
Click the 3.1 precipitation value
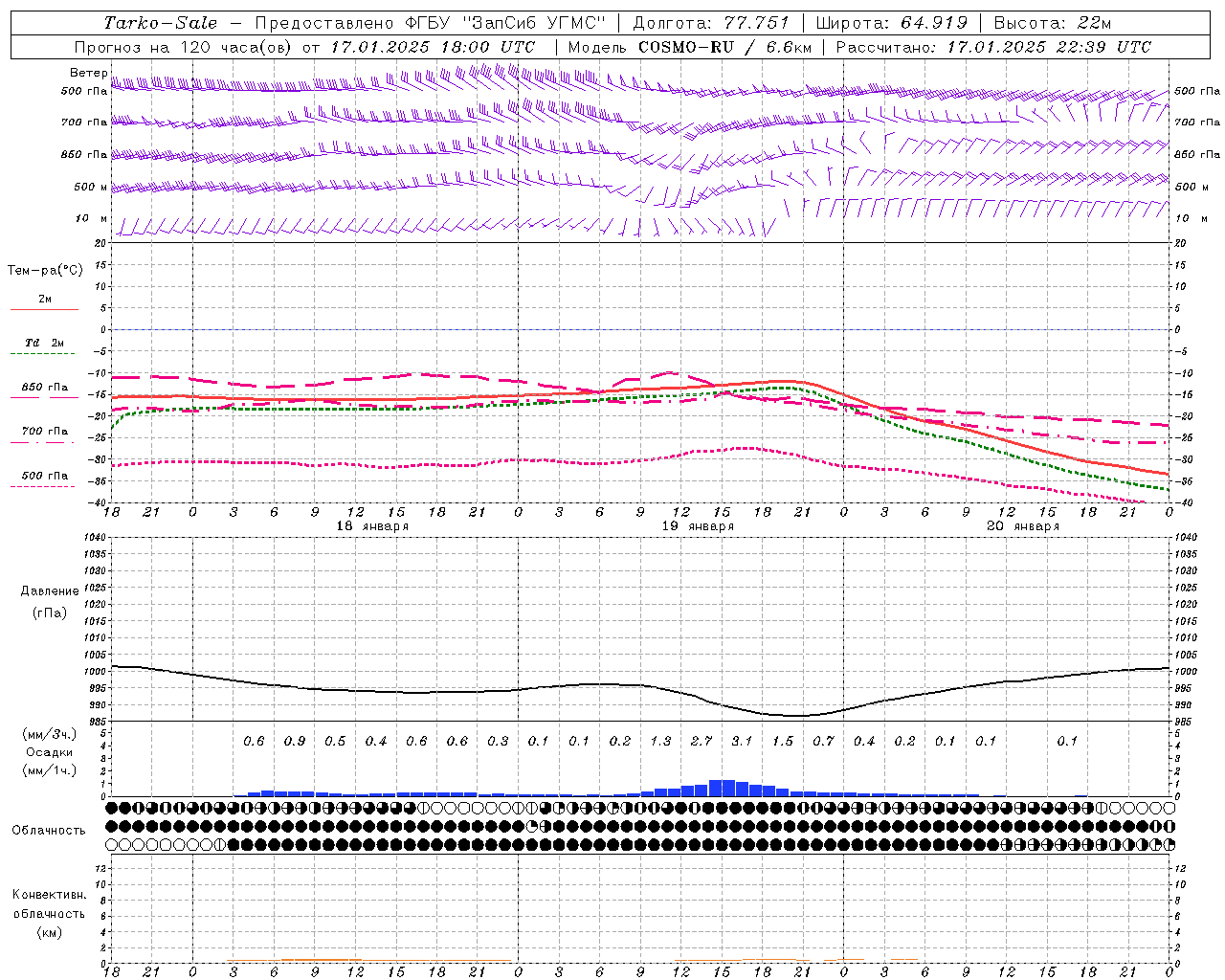(742, 741)
